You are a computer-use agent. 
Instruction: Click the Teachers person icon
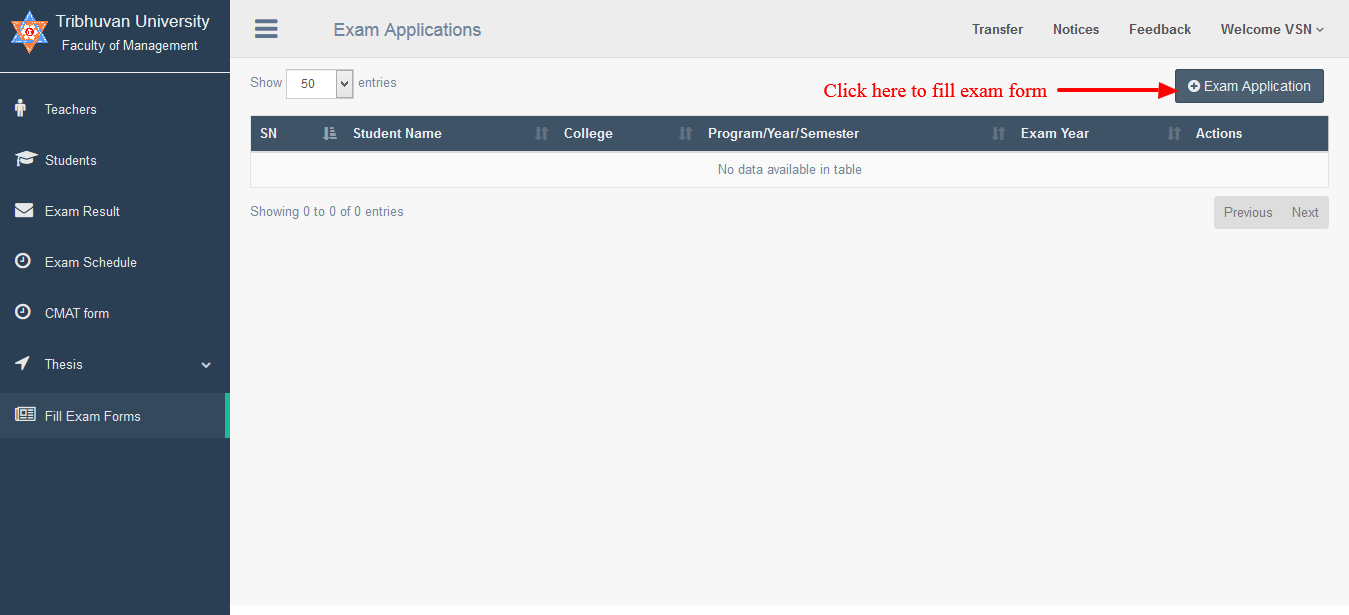(21, 108)
